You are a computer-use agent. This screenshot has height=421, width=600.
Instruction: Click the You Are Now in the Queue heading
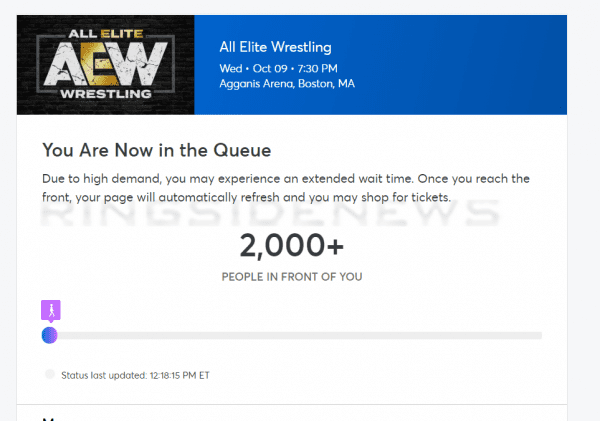156,150
